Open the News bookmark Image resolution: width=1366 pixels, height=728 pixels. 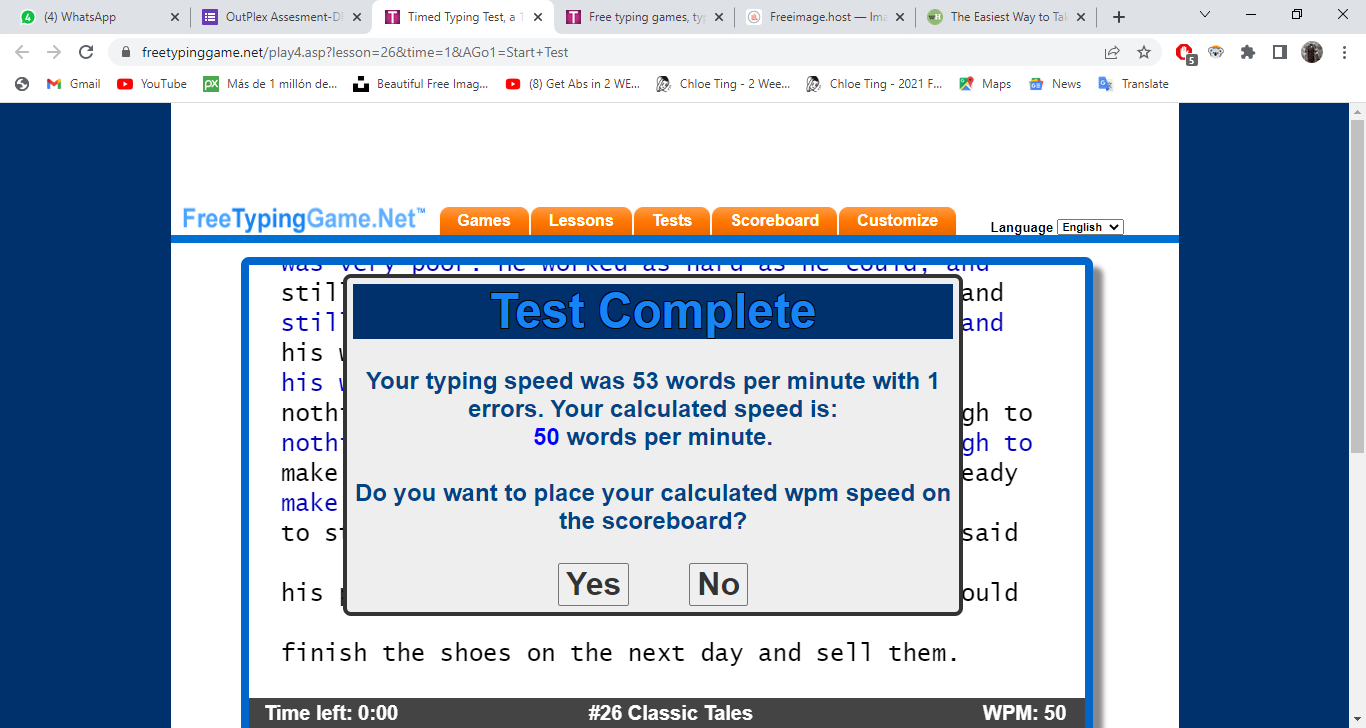click(x=1055, y=84)
